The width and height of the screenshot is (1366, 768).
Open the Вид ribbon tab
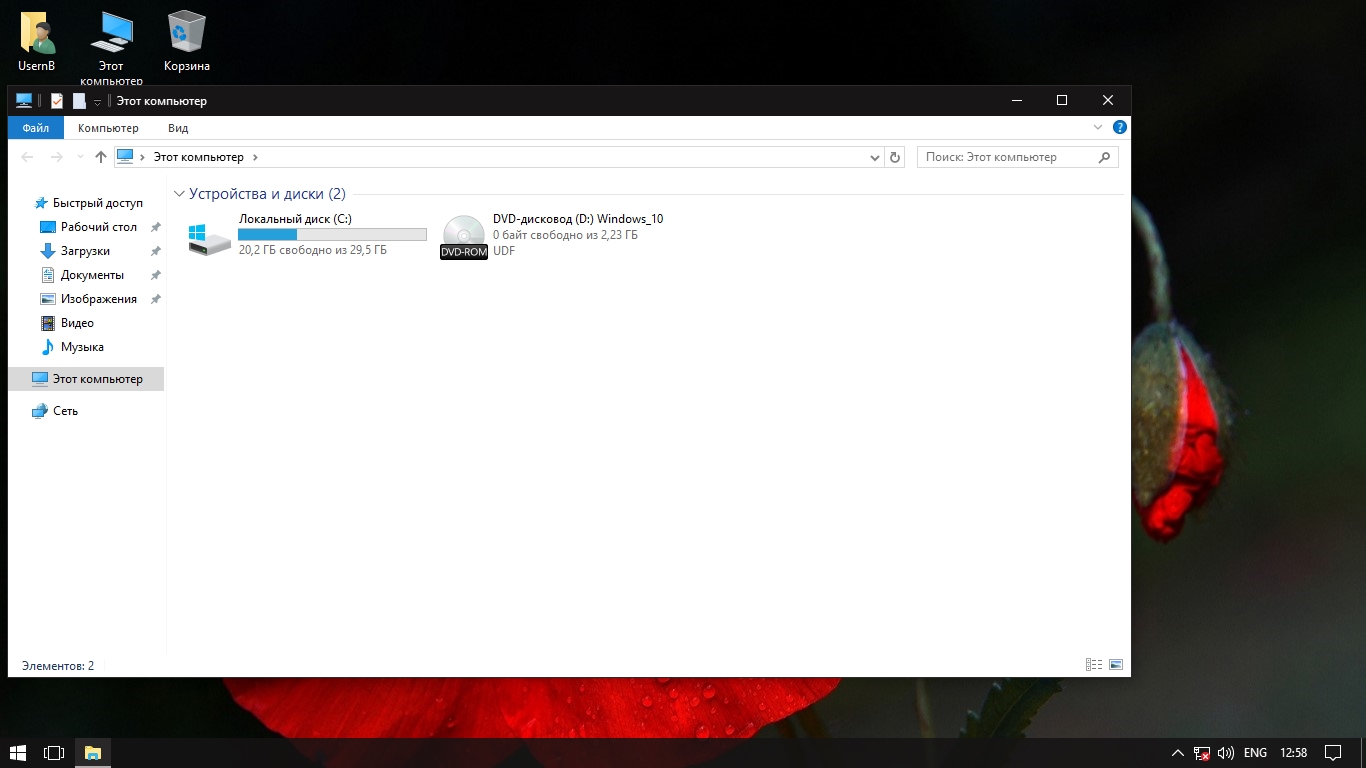(x=178, y=128)
